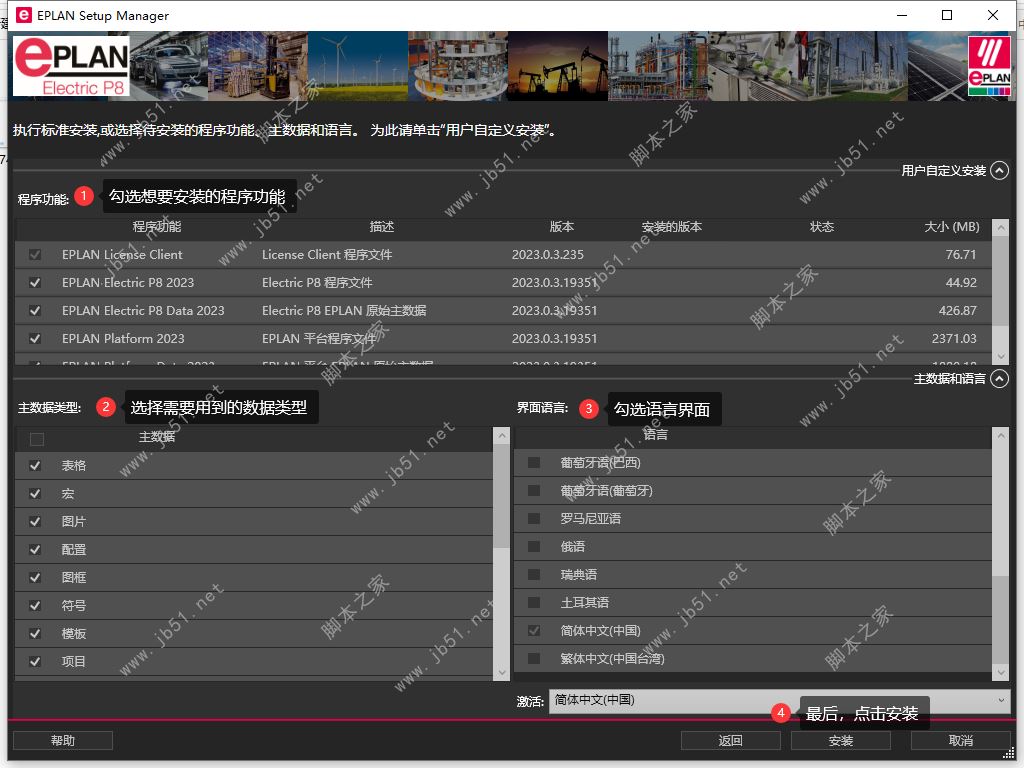The image size is (1024, 768).
Task: Uncheck the 宏 master data checkbox
Action: pyautogui.click(x=35, y=494)
